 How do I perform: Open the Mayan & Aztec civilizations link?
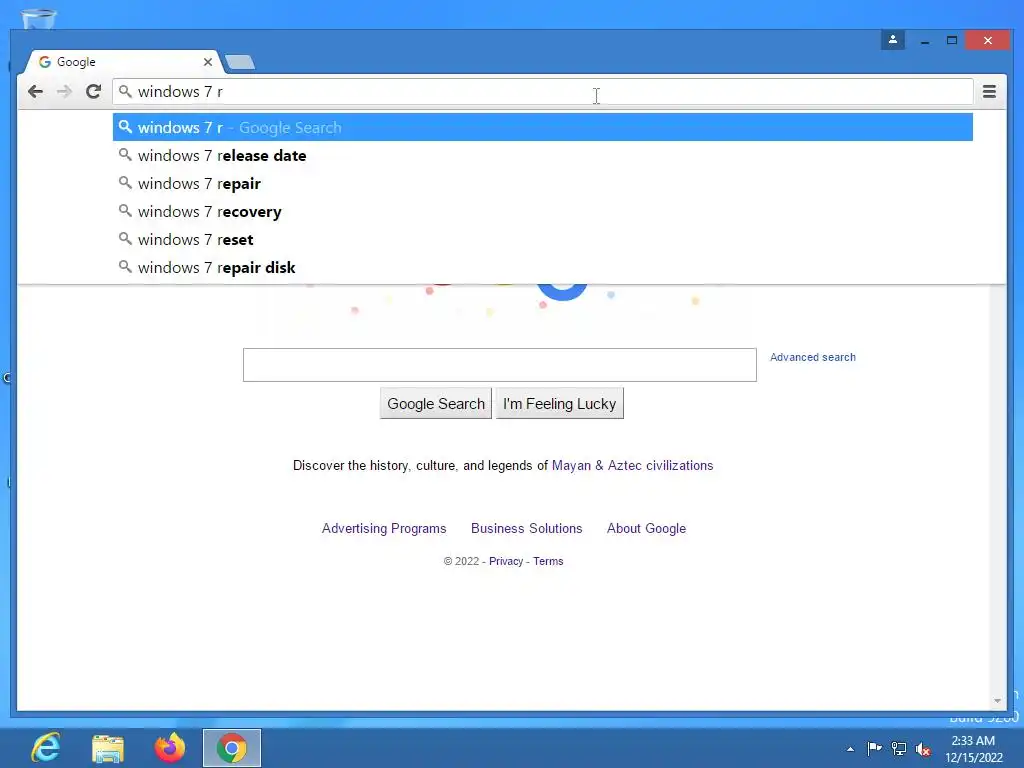point(632,466)
